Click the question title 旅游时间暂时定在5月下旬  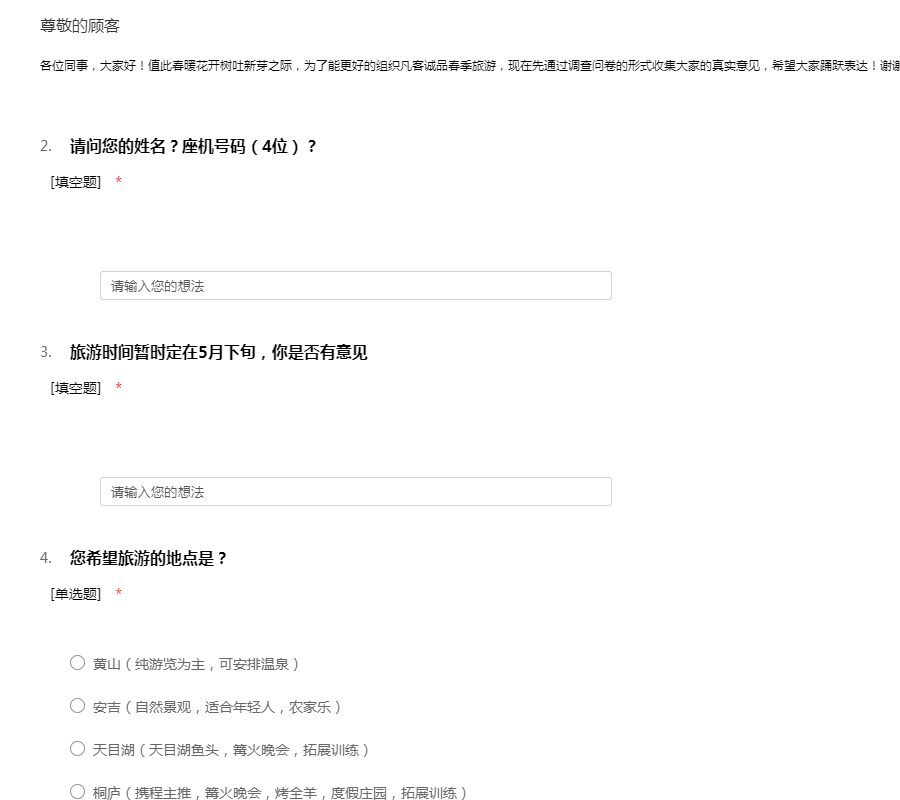click(x=218, y=353)
